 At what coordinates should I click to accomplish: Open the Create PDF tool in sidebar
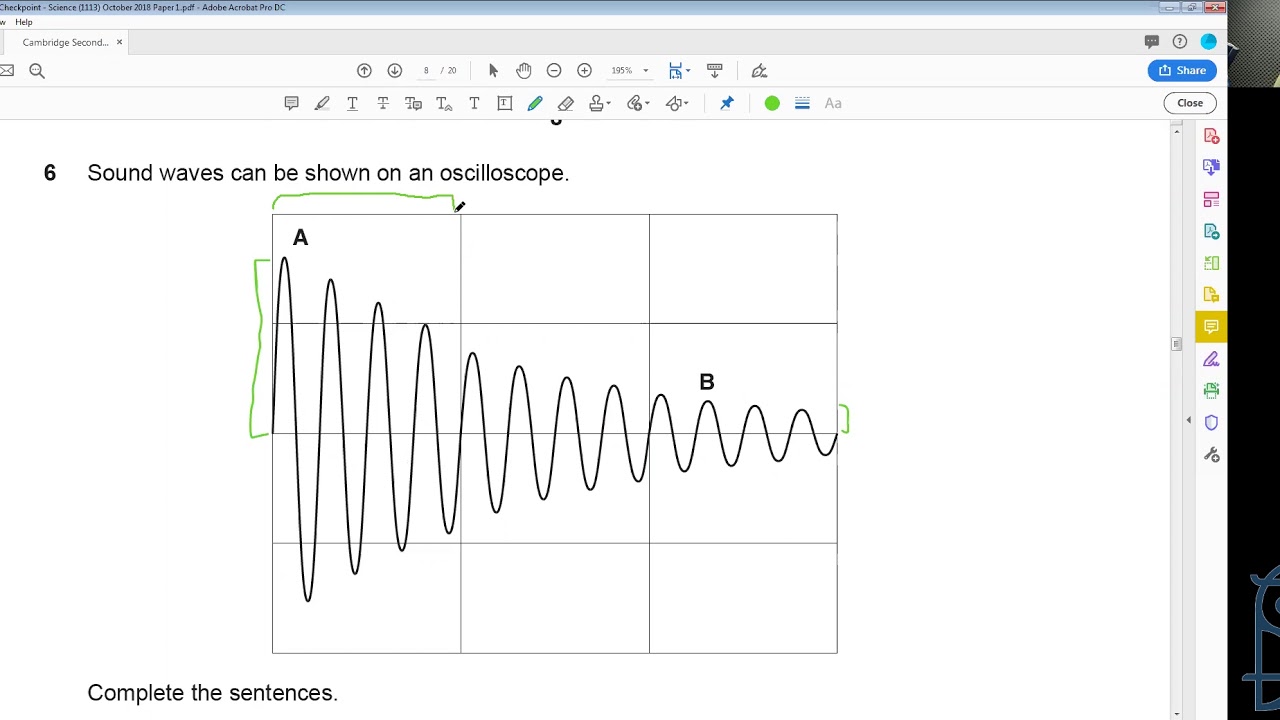[1211, 135]
